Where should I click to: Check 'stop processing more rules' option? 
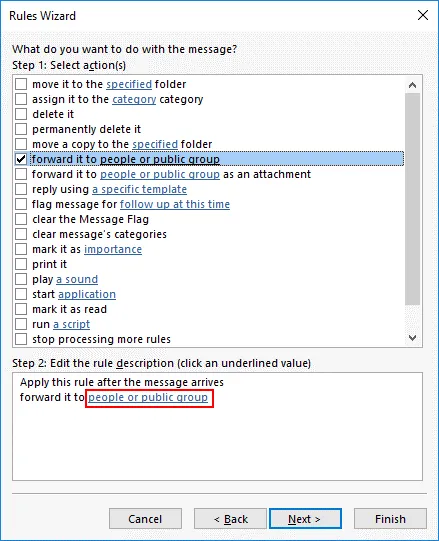click(21, 339)
